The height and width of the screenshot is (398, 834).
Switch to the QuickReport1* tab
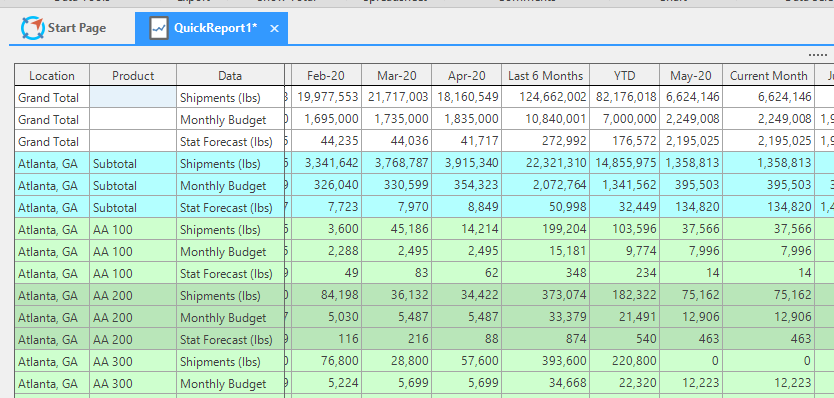coord(211,28)
